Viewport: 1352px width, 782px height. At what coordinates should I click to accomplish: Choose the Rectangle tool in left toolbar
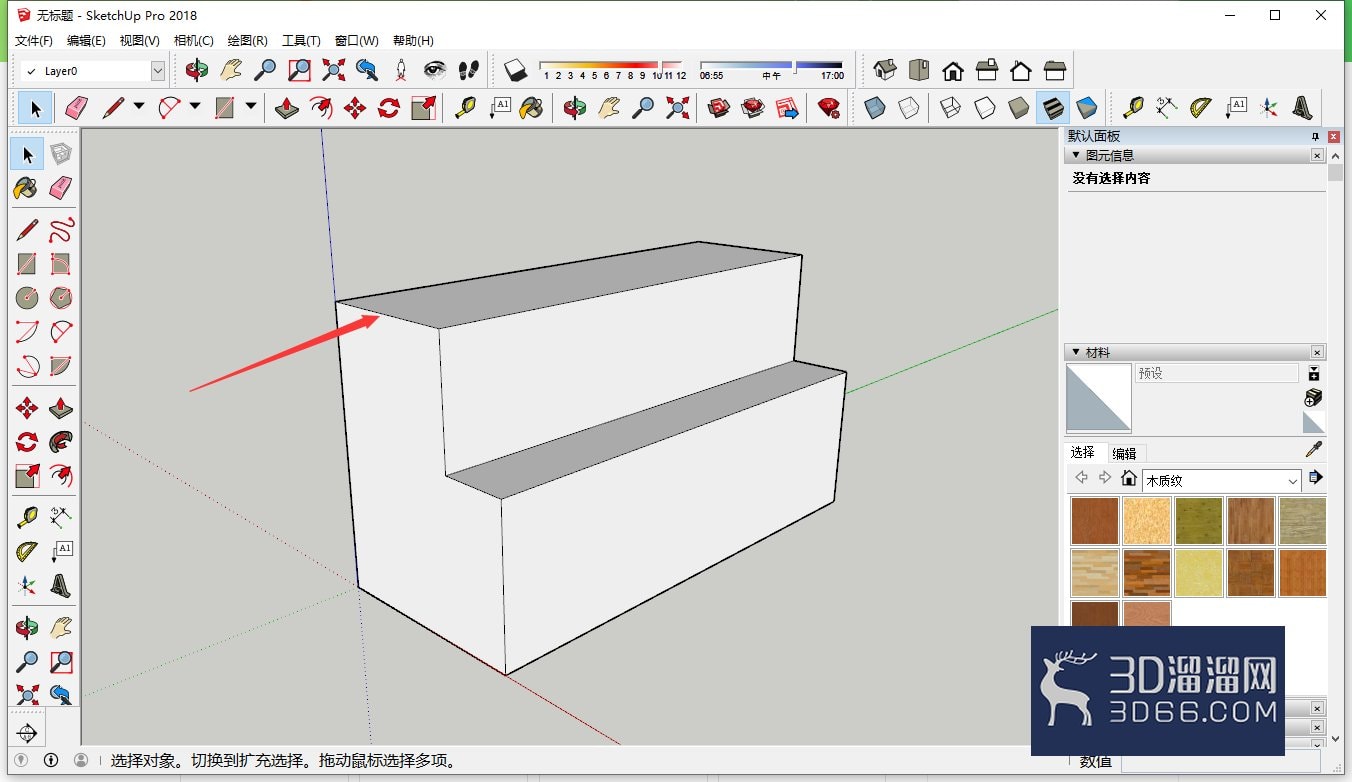tap(27, 264)
